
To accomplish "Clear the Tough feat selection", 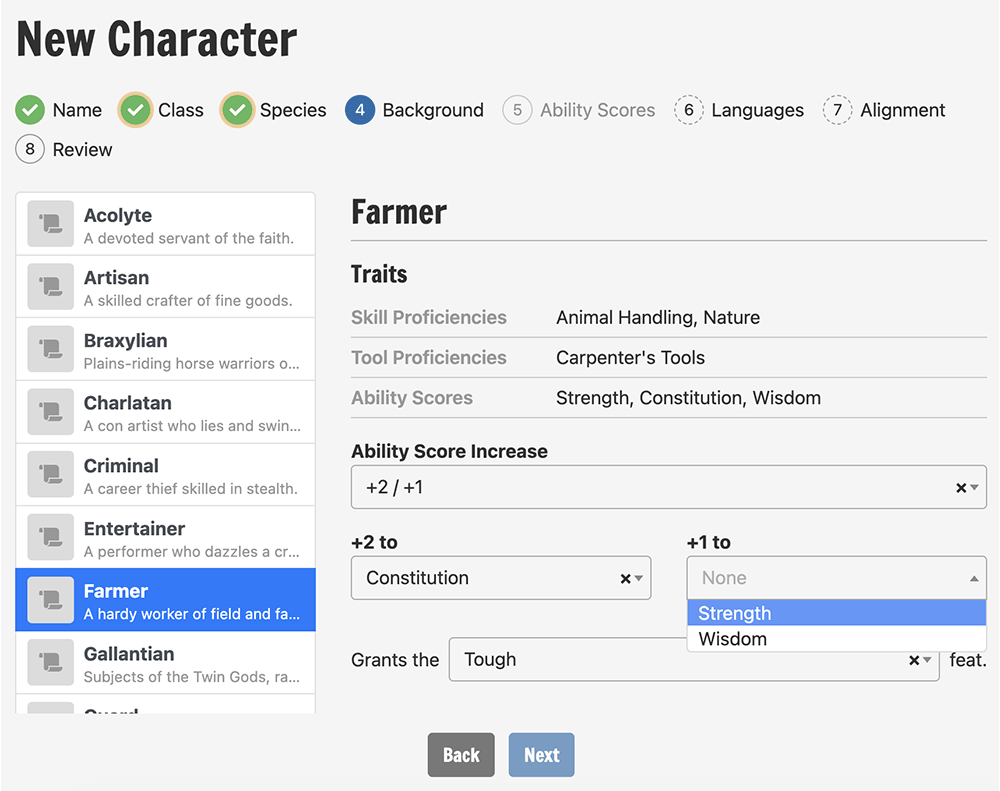I will pyautogui.click(x=913, y=660).
